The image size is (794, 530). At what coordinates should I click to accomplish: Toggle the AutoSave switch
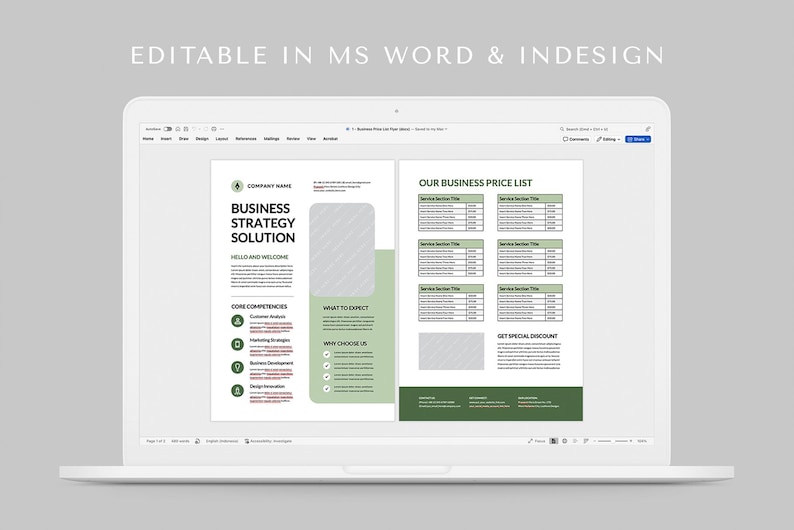(x=167, y=129)
